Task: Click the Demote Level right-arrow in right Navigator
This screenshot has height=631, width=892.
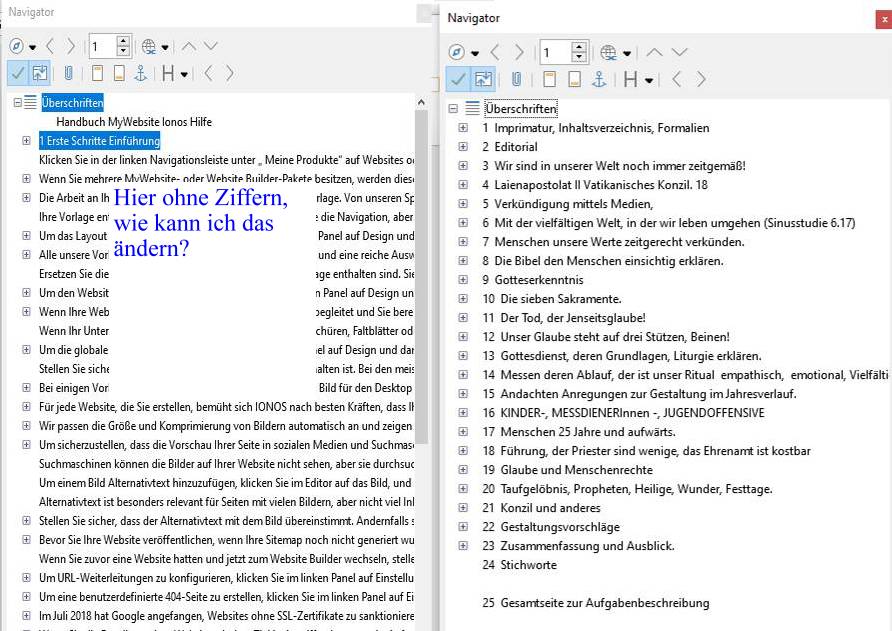Action: pyautogui.click(x=700, y=80)
